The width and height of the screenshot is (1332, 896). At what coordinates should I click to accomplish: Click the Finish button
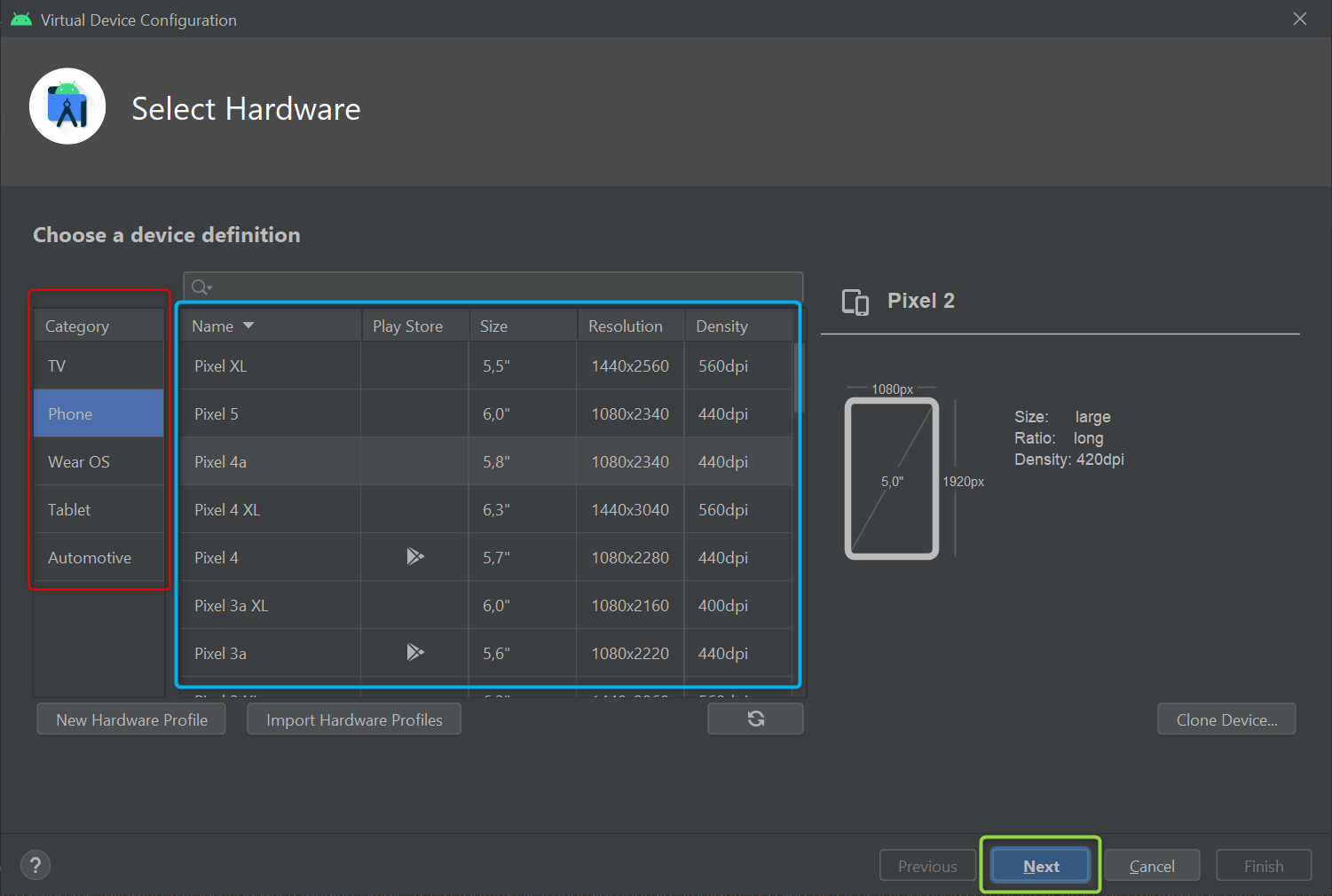(1264, 866)
